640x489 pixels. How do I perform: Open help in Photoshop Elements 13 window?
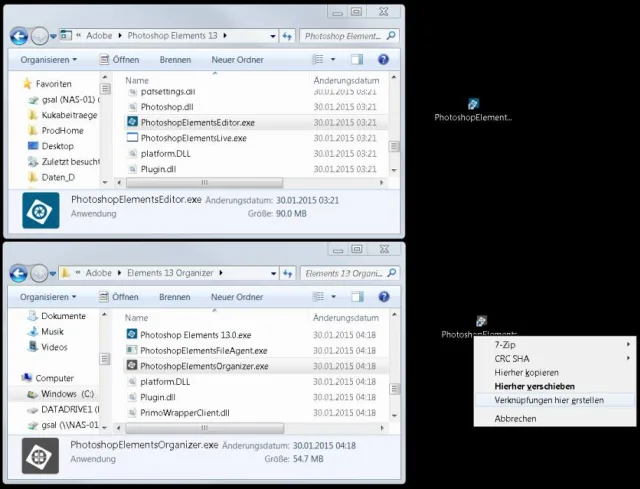click(x=383, y=60)
